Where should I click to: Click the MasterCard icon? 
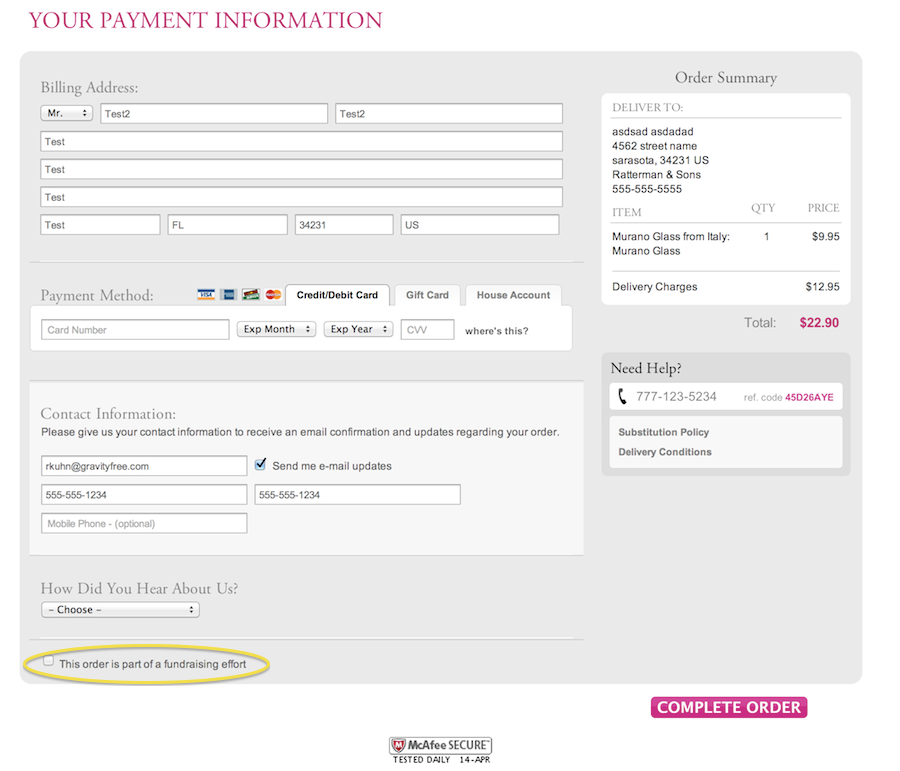(x=273, y=295)
